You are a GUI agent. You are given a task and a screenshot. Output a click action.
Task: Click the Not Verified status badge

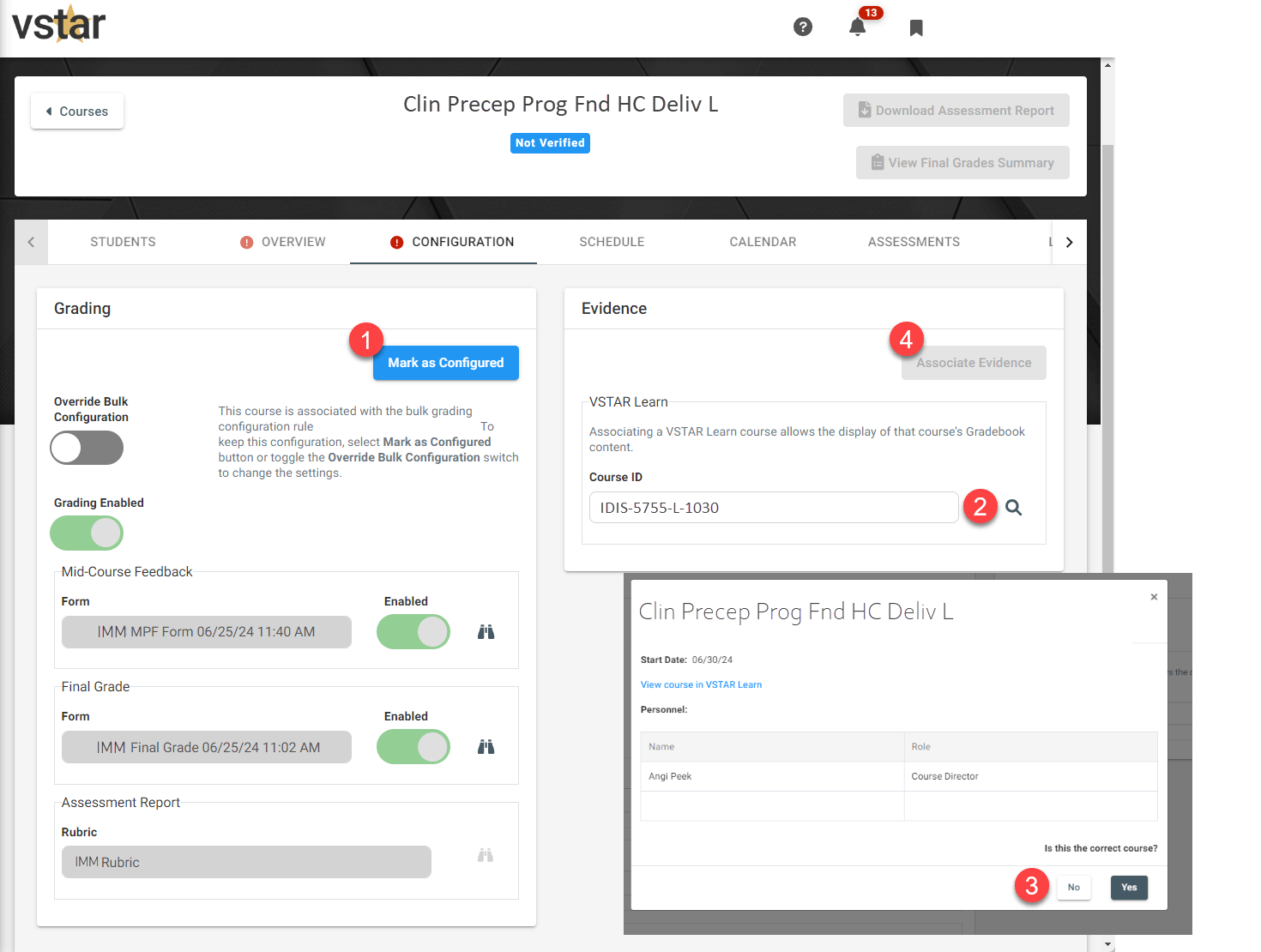click(550, 143)
